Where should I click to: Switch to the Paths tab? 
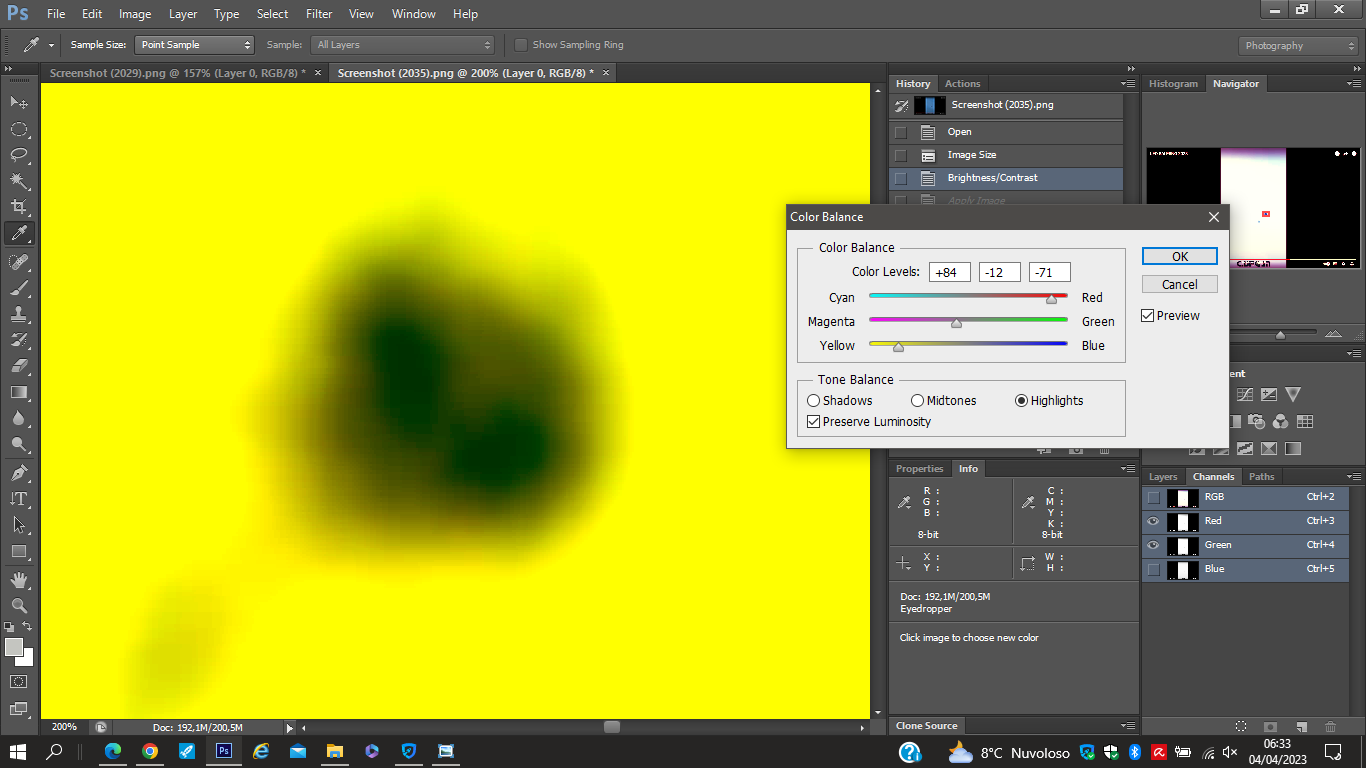pyautogui.click(x=1261, y=477)
